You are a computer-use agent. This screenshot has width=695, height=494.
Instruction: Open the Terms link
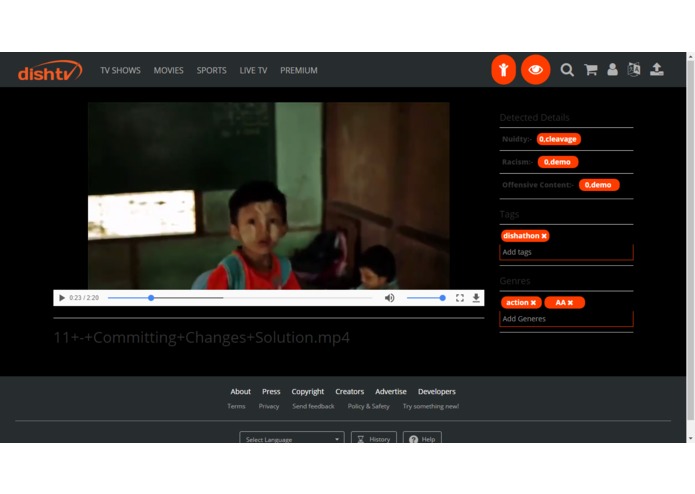(x=236, y=406)
